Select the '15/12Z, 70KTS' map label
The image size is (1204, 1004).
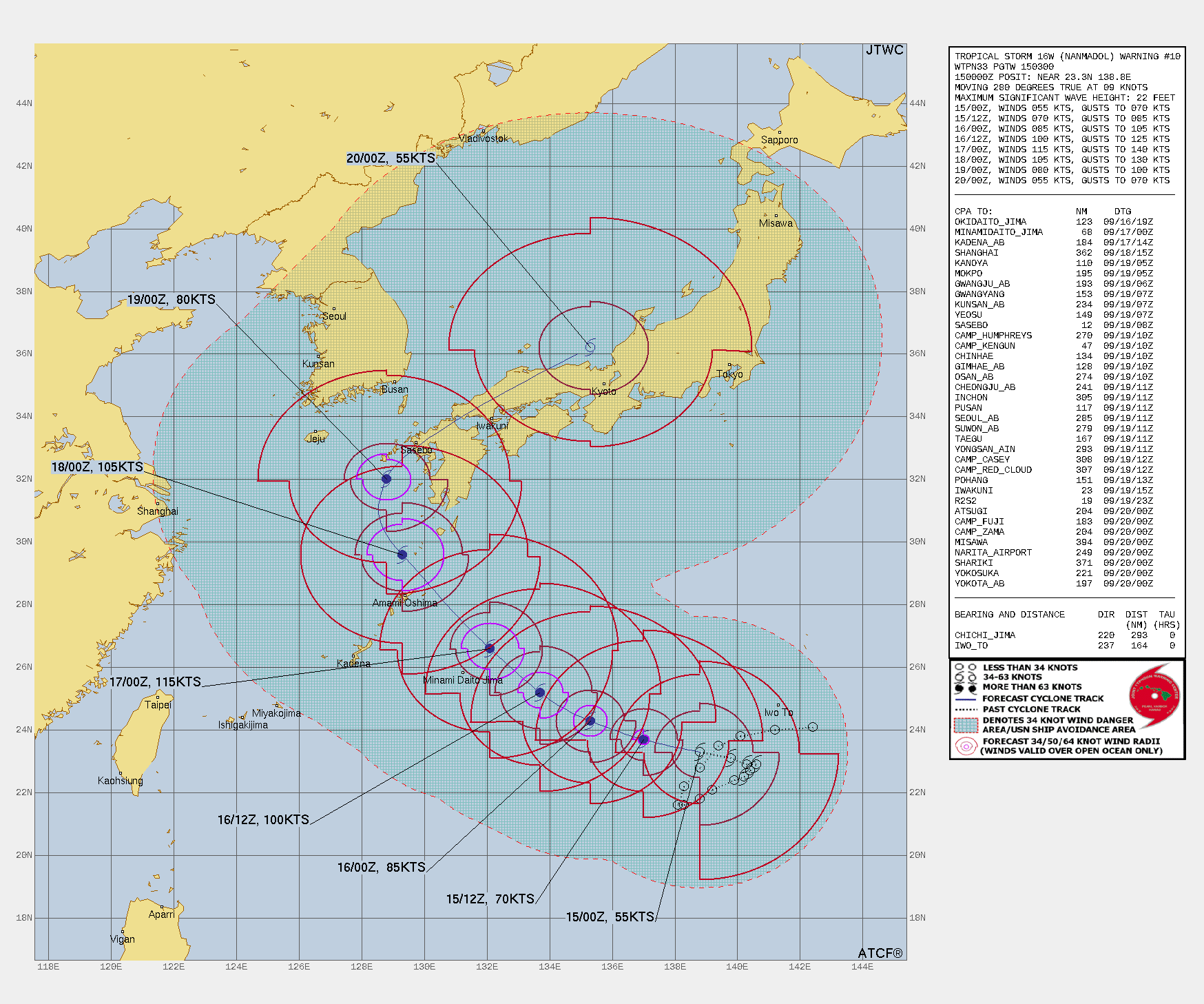[x=490, y=899]
